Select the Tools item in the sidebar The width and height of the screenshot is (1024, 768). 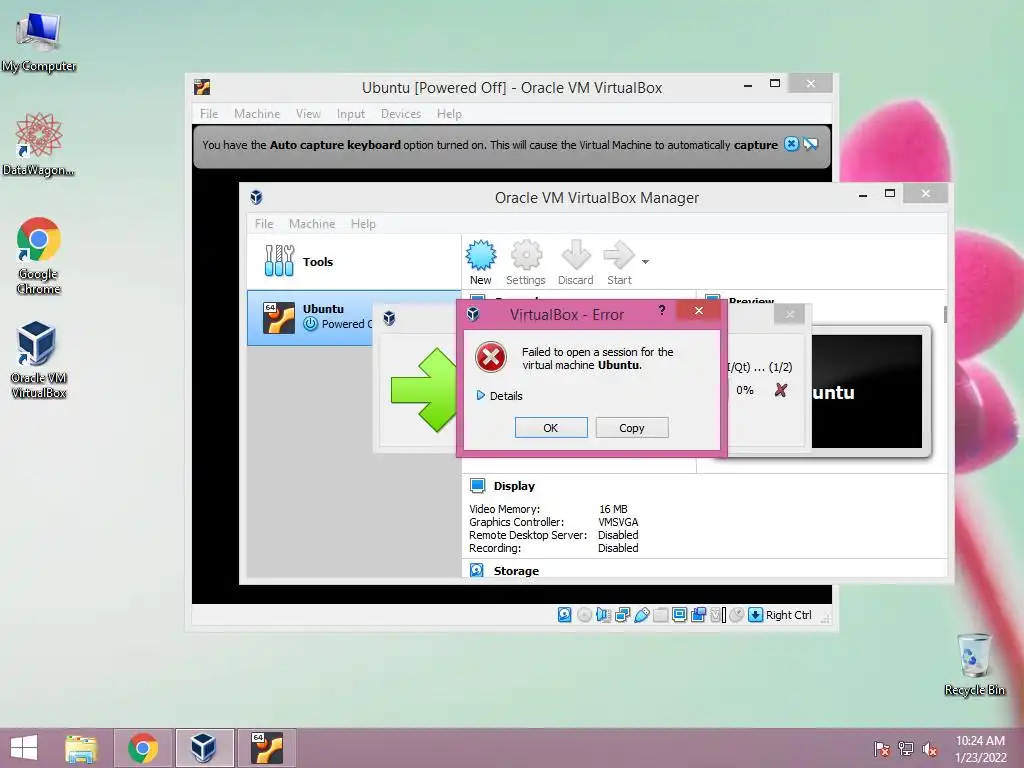tap(353, 261)
